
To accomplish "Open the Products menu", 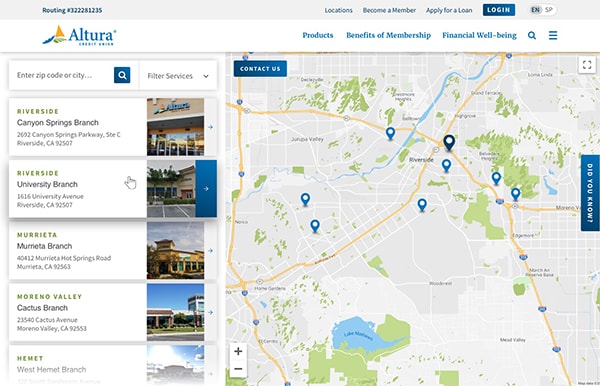I will (318, 35).
